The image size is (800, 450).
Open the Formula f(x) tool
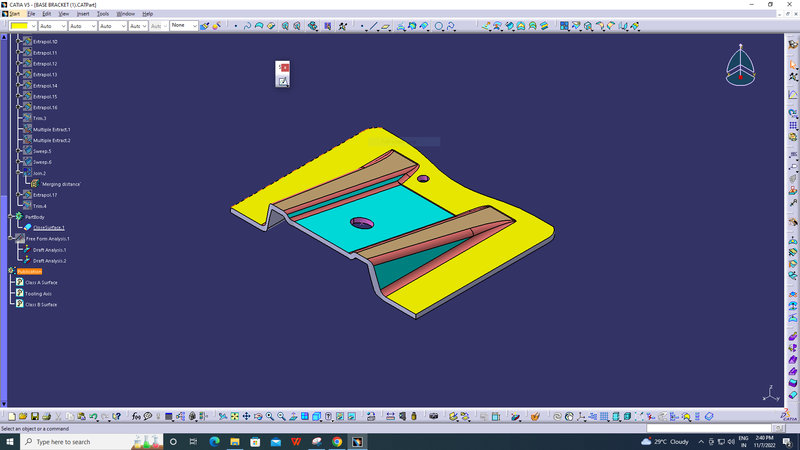136,416
